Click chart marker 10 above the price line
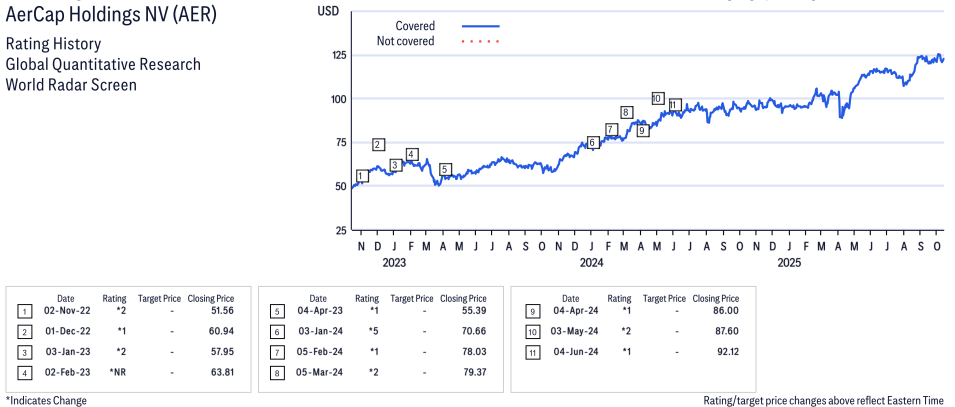Screen dimensions: 955x407 point(657,98)
